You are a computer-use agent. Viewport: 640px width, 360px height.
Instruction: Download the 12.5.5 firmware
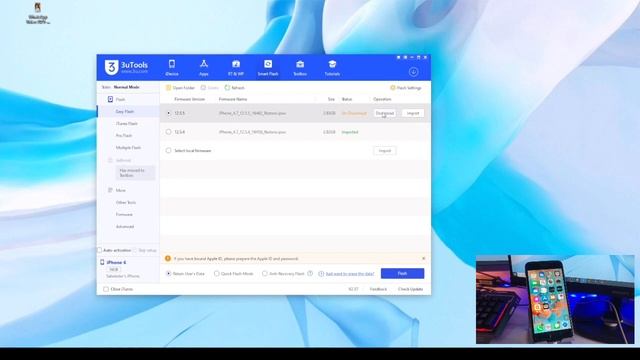384,113
